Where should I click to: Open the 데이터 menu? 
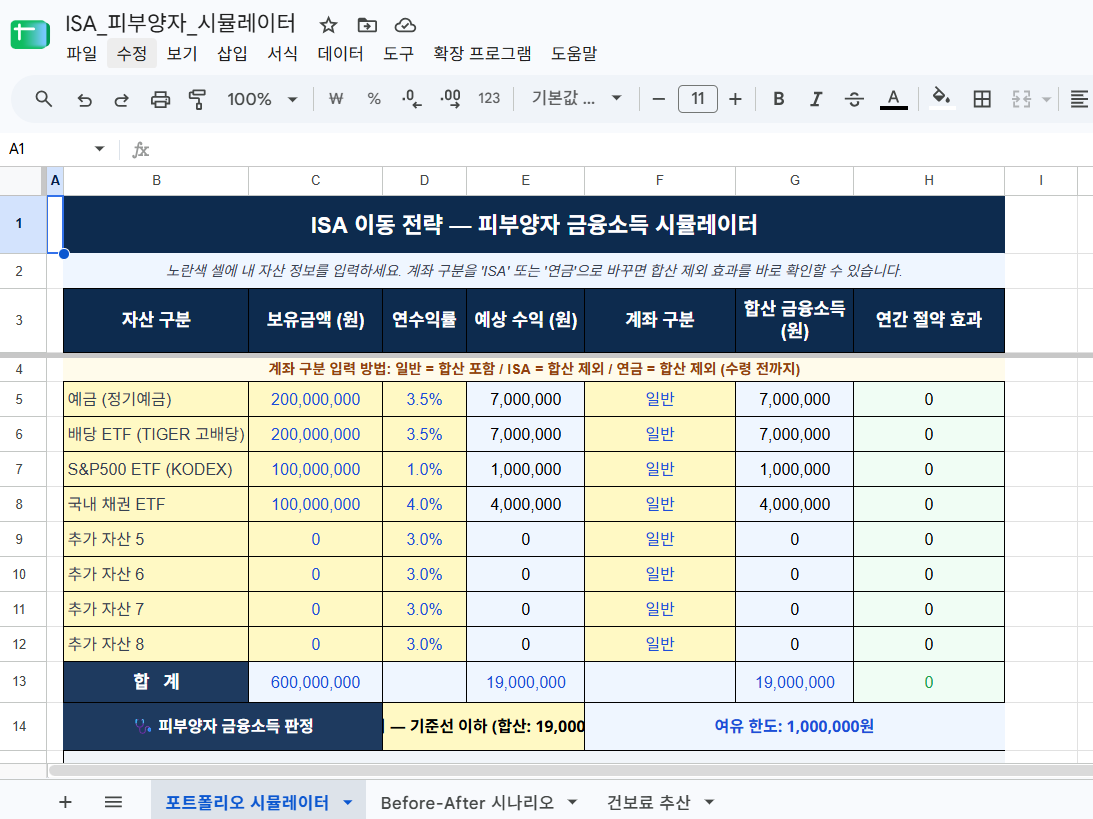coord(340,54)
